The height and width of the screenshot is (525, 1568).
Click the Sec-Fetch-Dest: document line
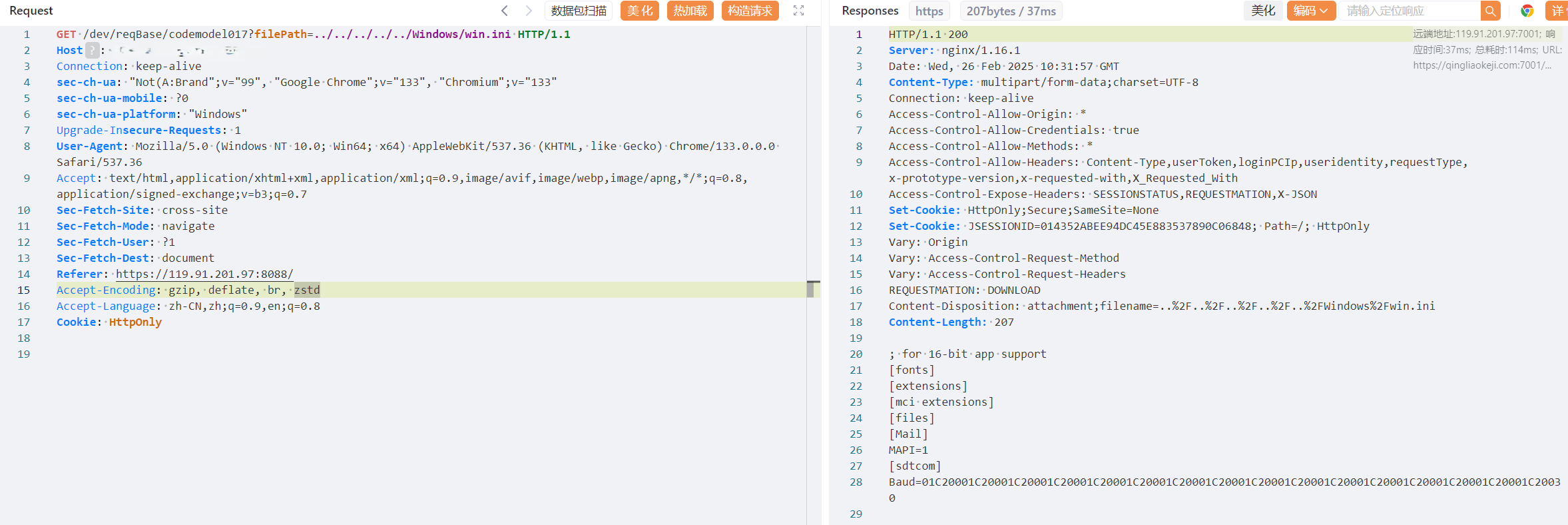(135, 258)
